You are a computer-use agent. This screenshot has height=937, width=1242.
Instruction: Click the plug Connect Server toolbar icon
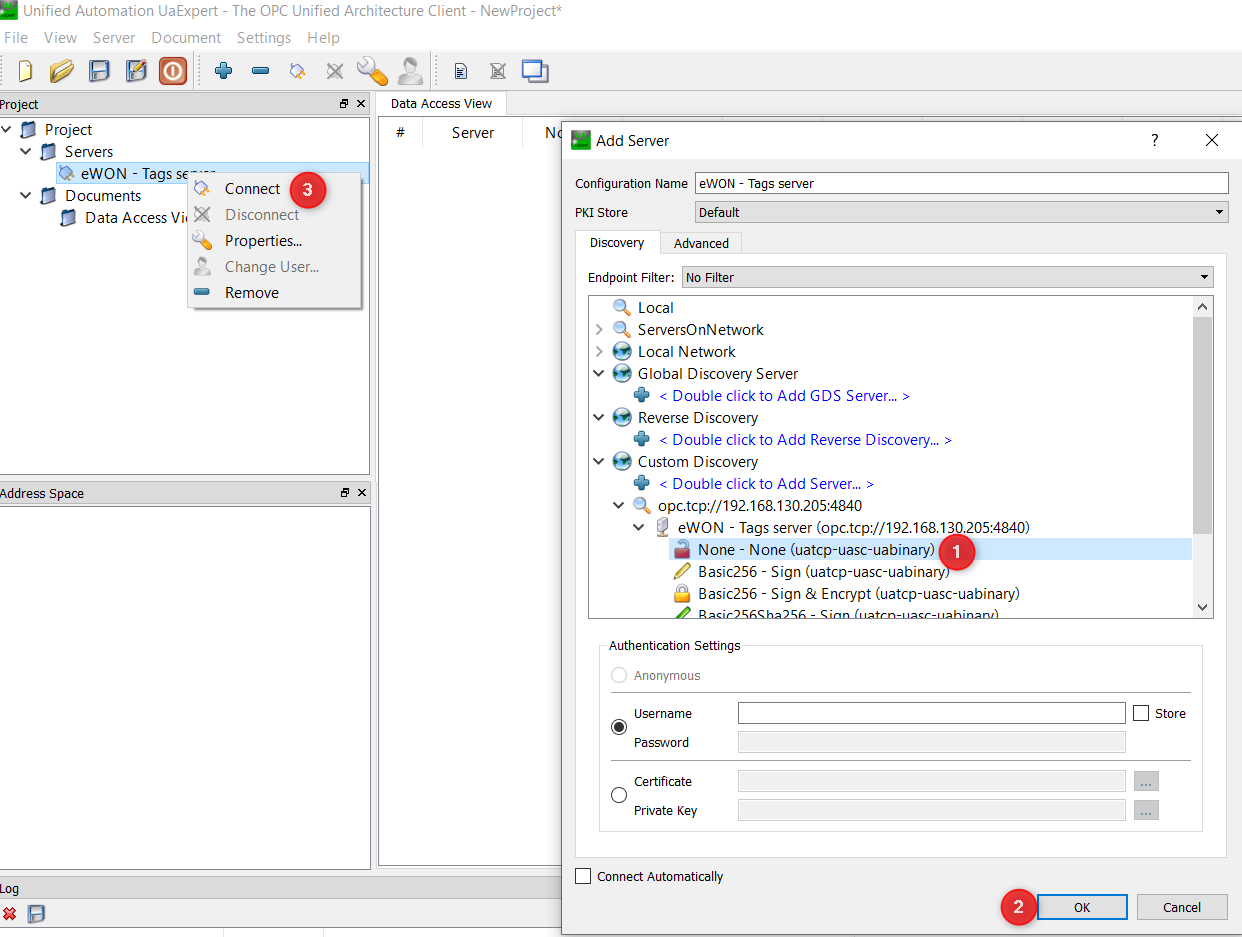point(297,71)
